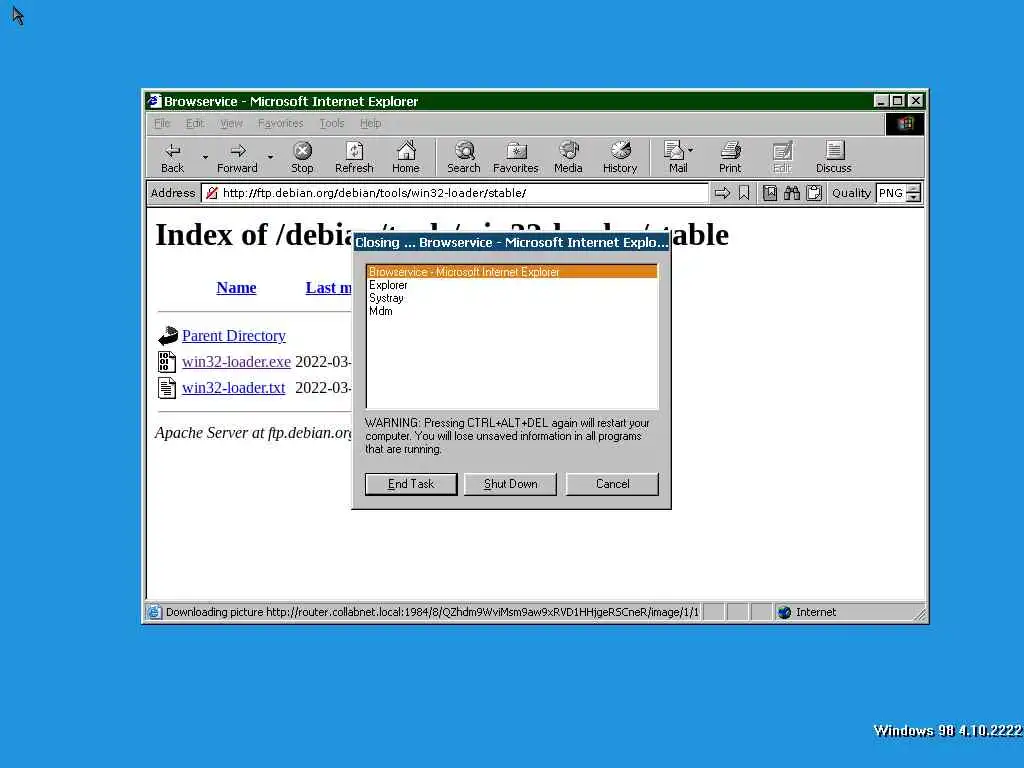Click inside the Address URL field
The image size is (1024, 768).
point(455,193)
